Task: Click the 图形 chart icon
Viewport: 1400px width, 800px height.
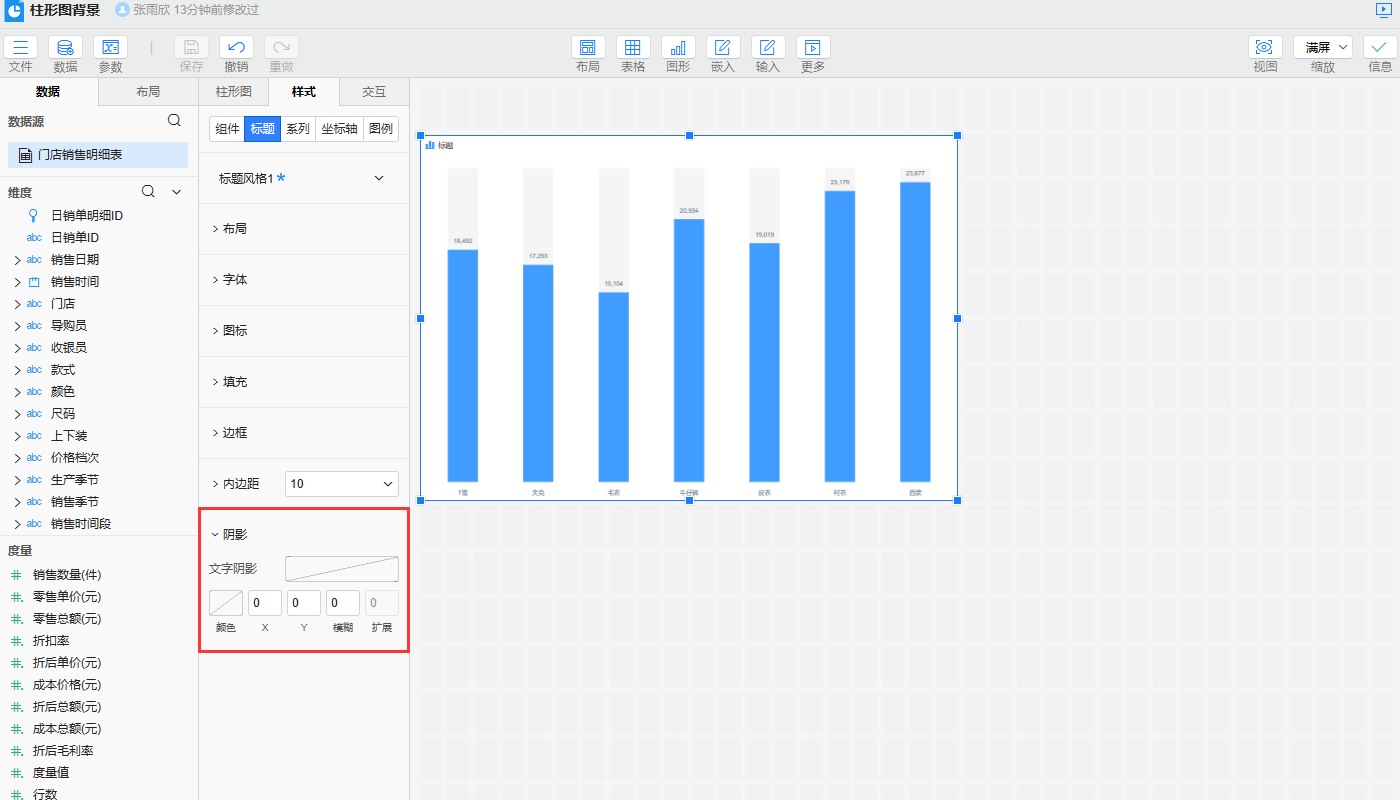Action: [x=678, y=47]
